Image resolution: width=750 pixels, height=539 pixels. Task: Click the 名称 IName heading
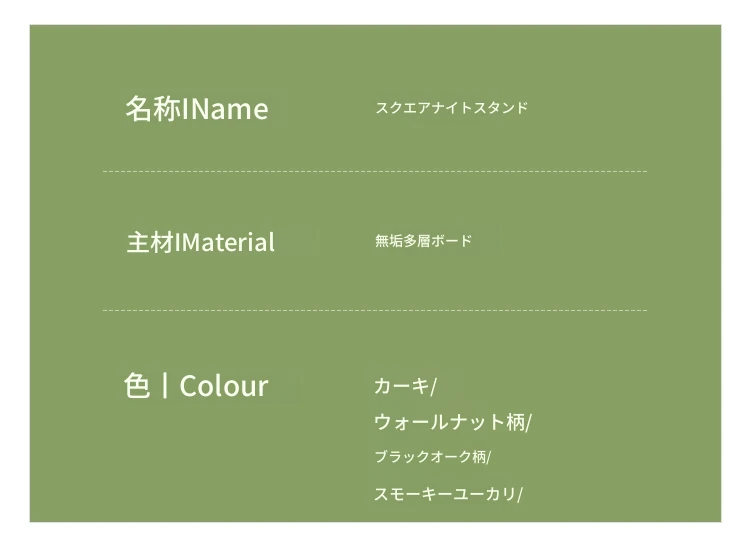click(197, 109)
